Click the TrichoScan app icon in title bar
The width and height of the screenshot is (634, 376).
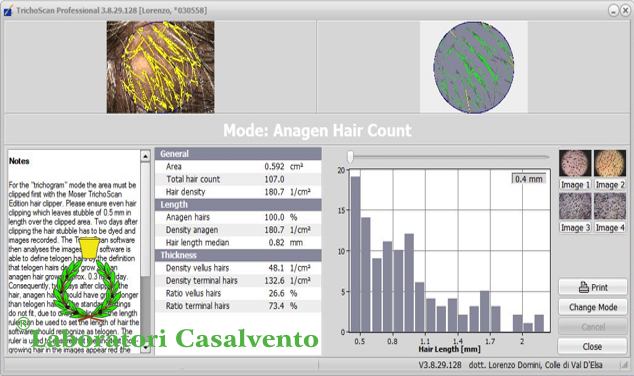(8, 11)
